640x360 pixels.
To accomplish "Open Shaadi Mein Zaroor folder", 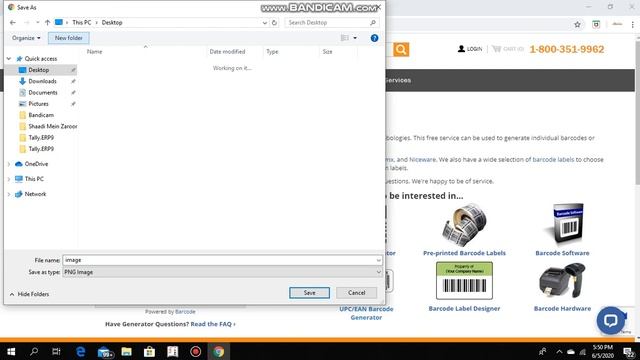I will click(x=53, y=127).
